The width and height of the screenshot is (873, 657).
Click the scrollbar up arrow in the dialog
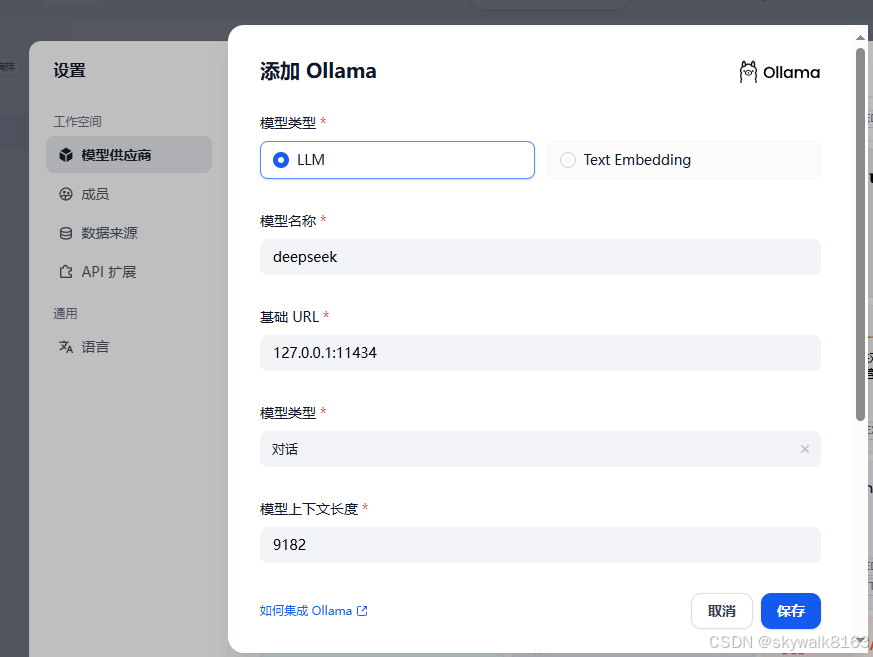pos(860,37)
